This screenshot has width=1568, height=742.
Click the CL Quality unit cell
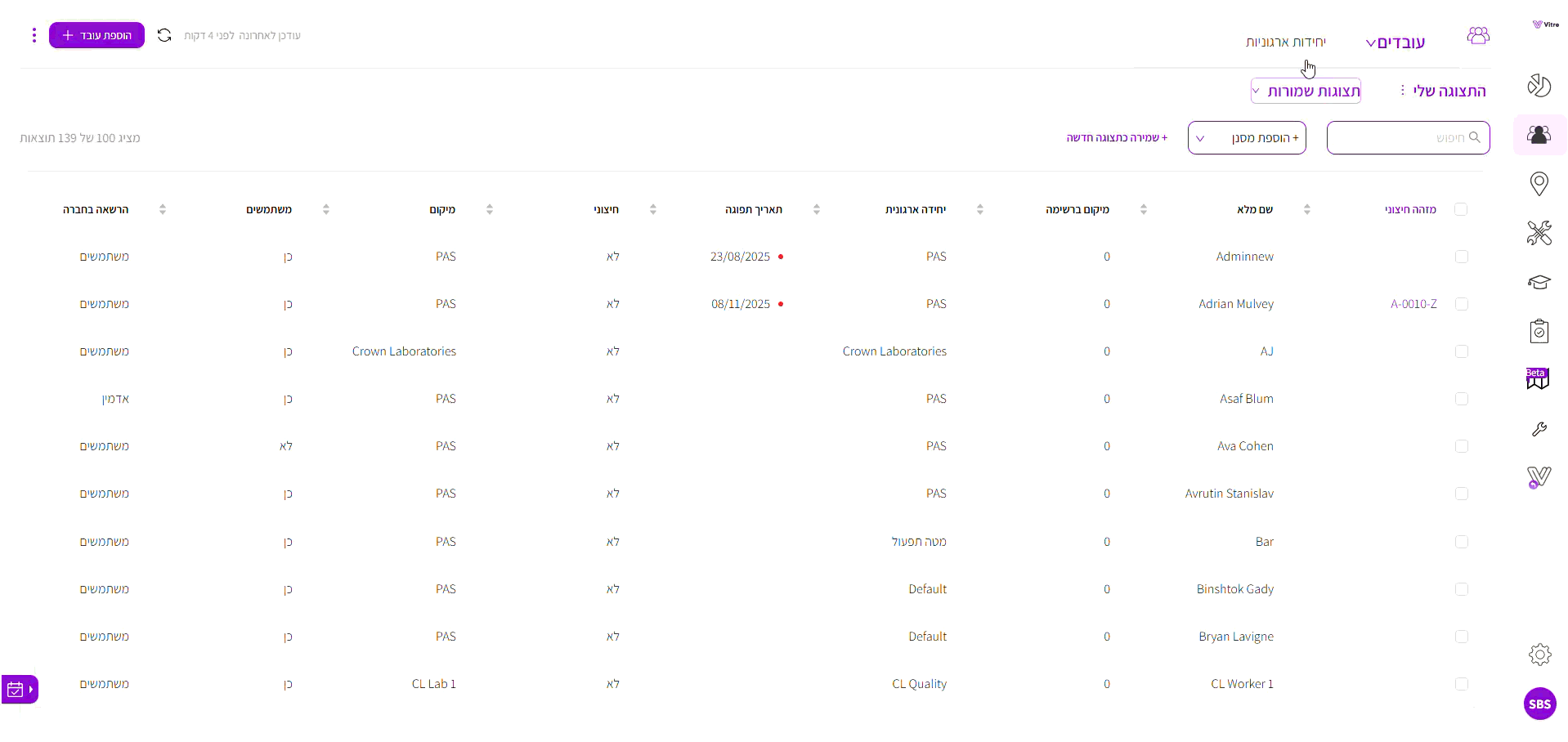(x=919, y=684)
